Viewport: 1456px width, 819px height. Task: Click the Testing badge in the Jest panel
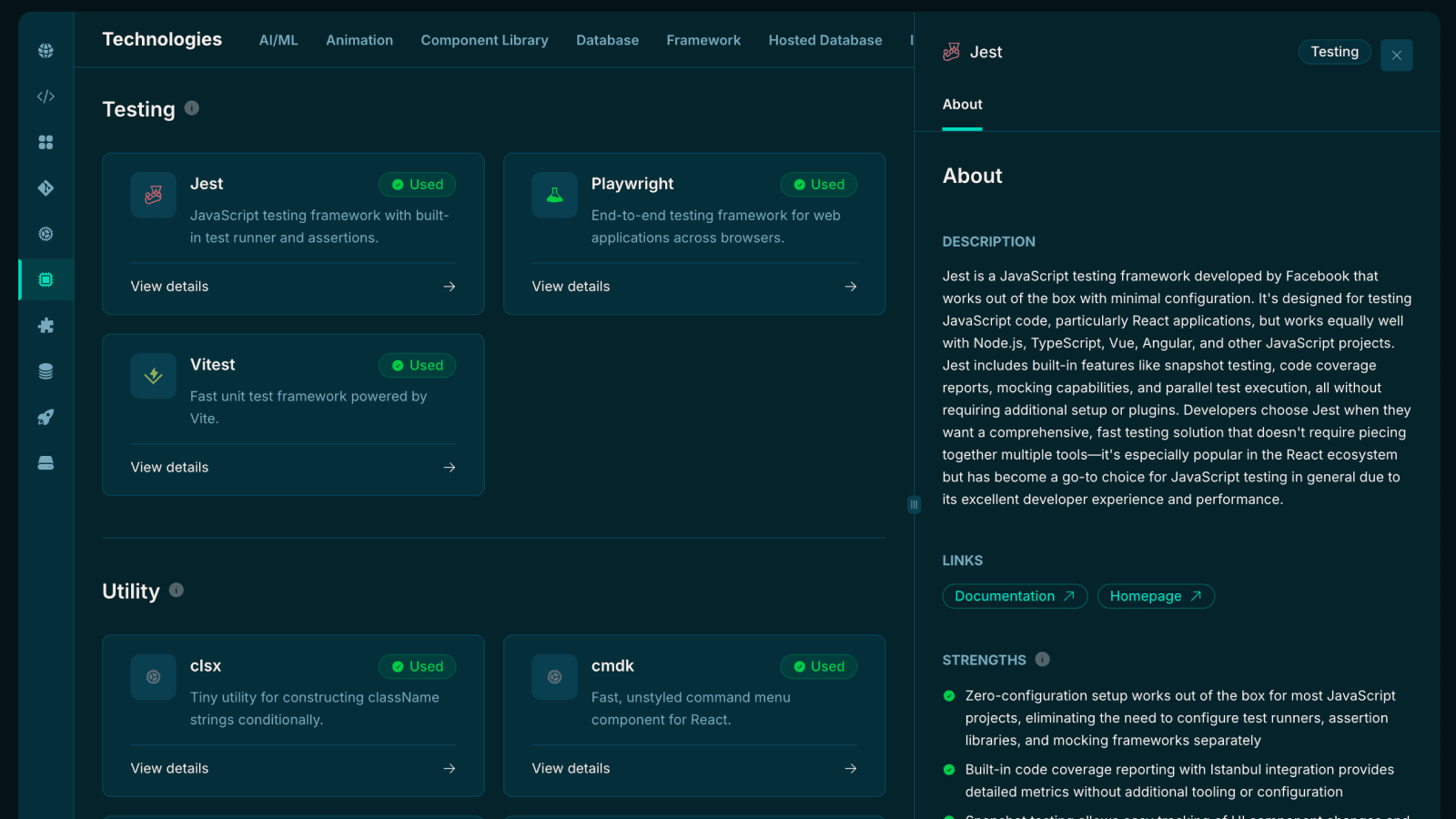pyautogui.click(x=1334, y=52)
